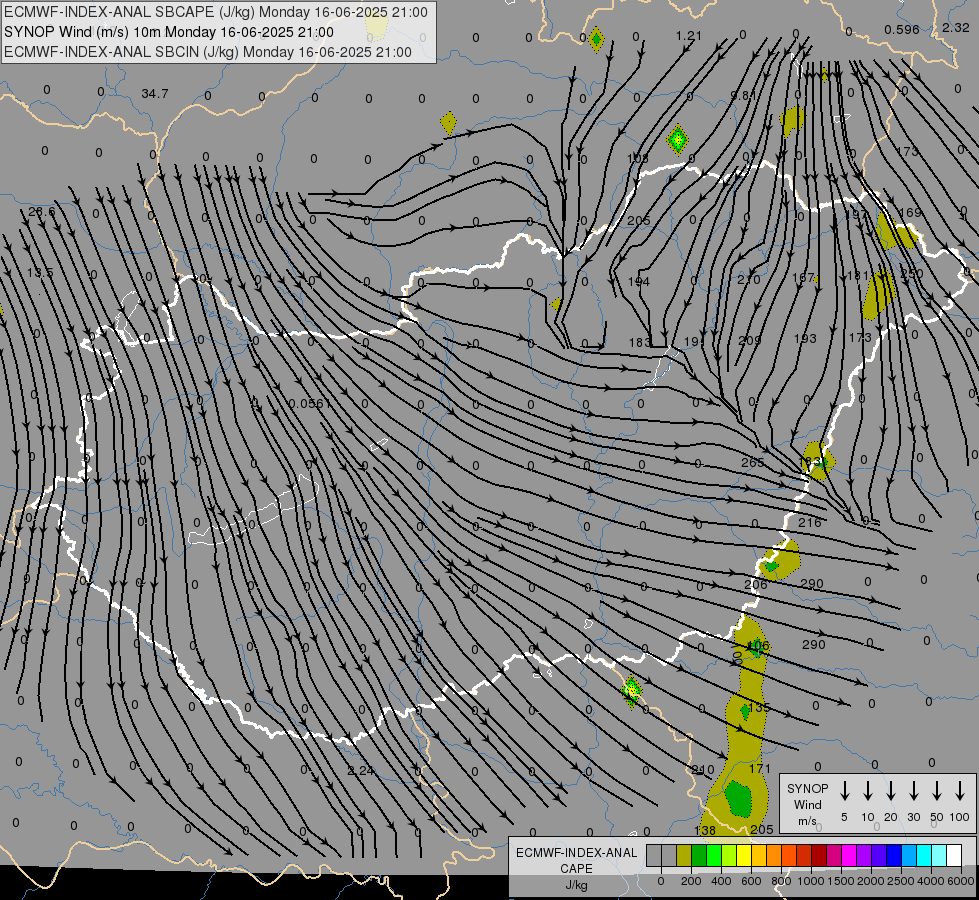
Task: Click the ECMWF-INDEX-ANAL CAPE legend label
Action: 576,869
